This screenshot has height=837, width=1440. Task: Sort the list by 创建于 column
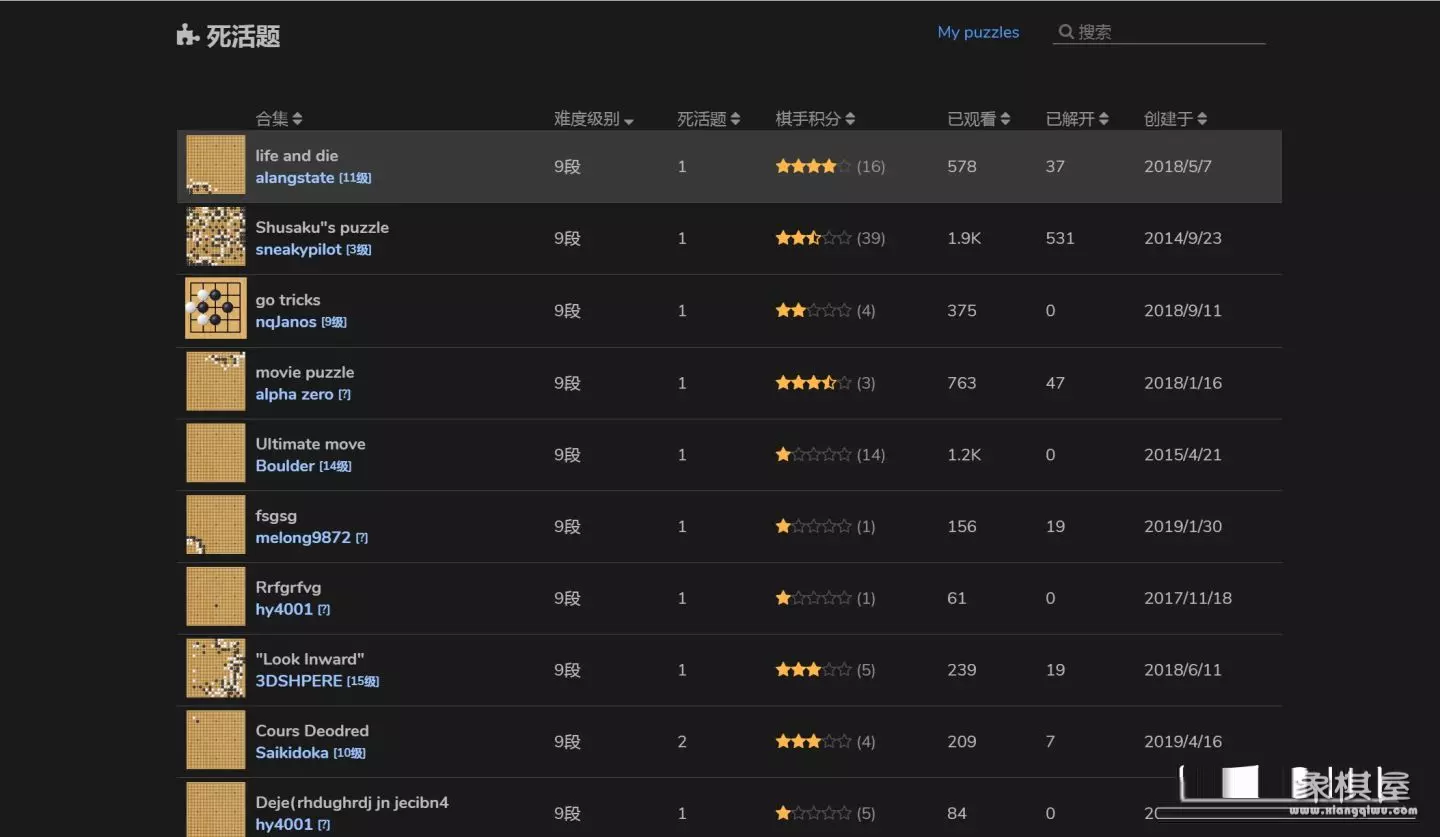[1175, 119]
